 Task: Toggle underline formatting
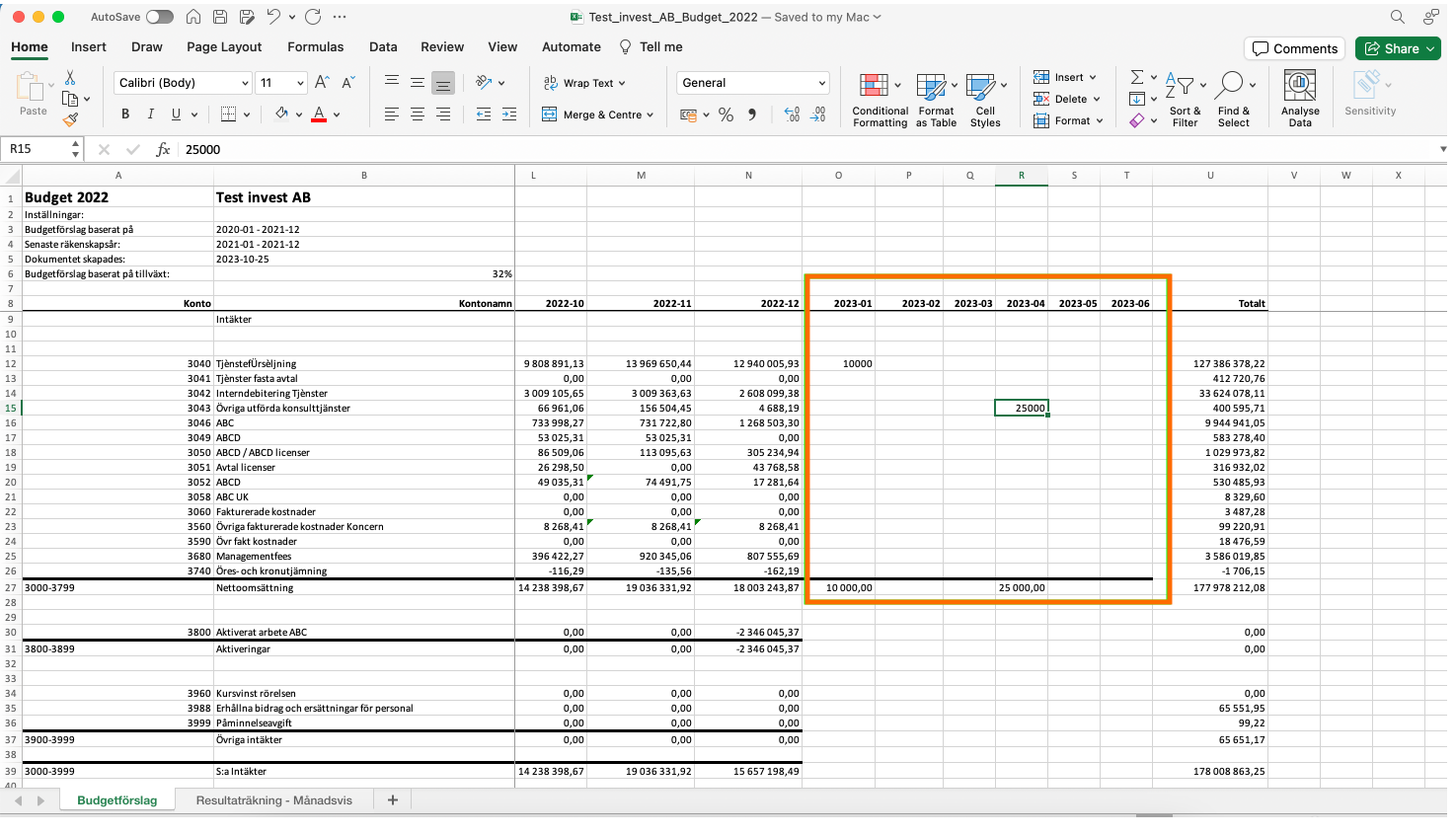pos(176,114)
